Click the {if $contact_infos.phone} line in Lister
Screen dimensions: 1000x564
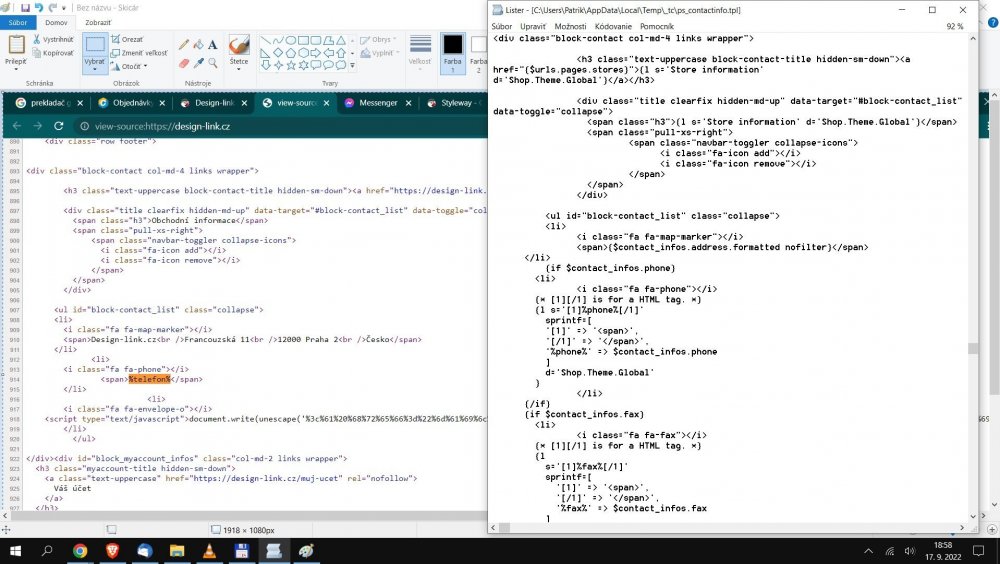point(610,268)
